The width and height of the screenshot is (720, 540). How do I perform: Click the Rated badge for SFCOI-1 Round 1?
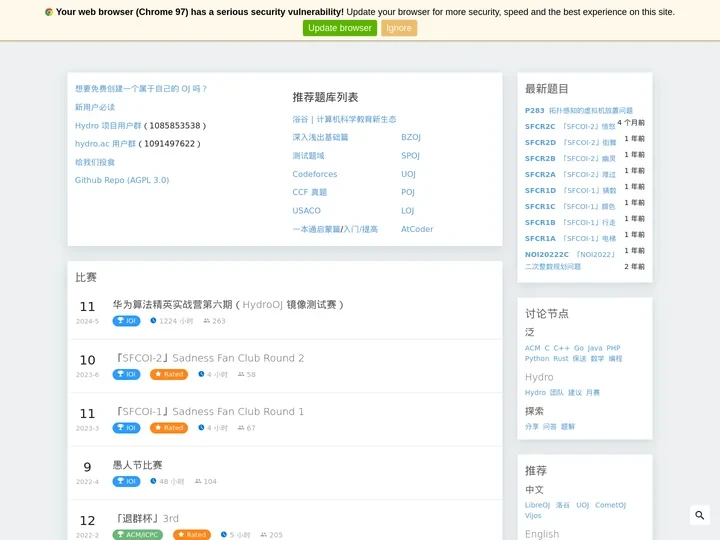tap(169, 428)
